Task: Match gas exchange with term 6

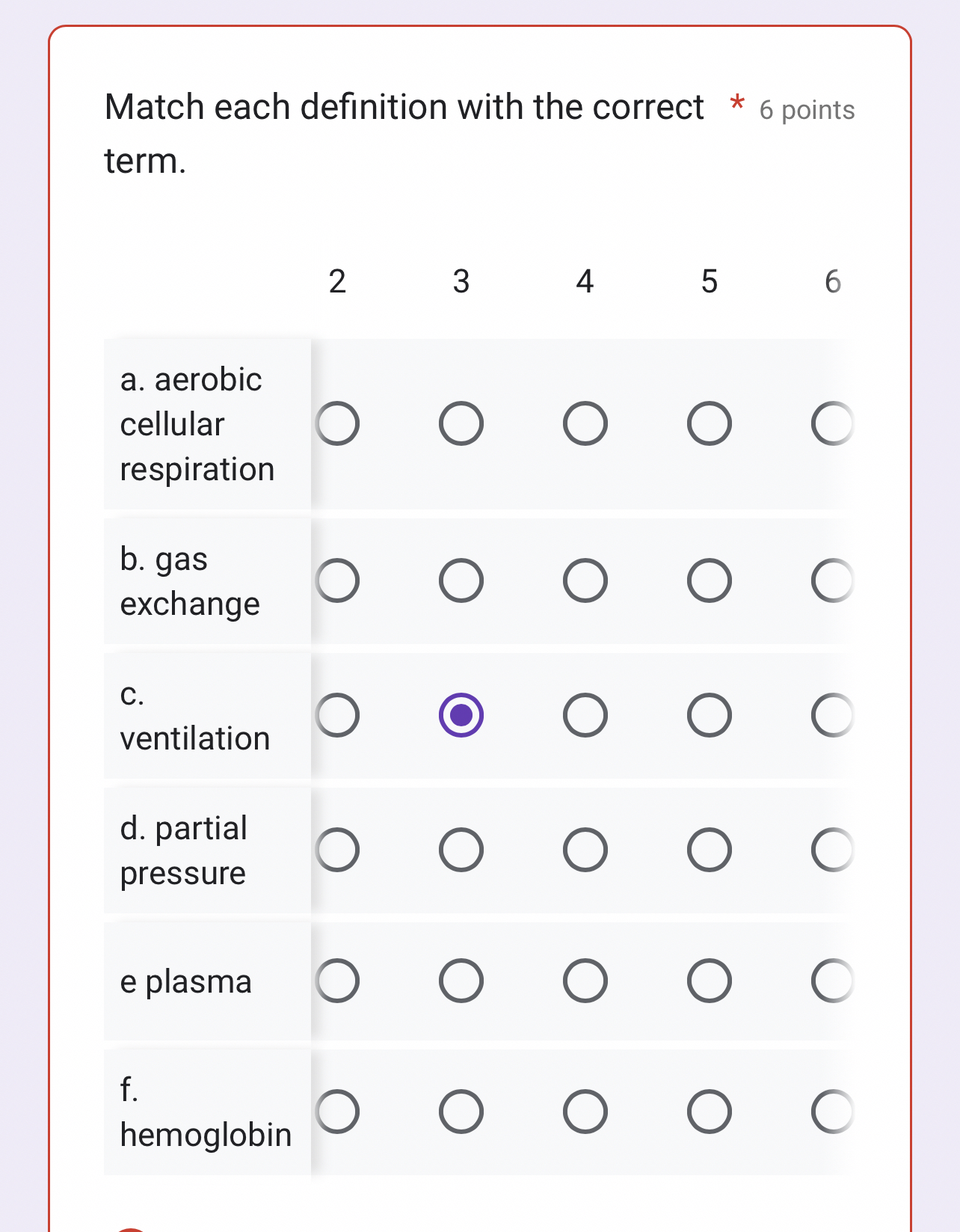Action: pos(832,580)
